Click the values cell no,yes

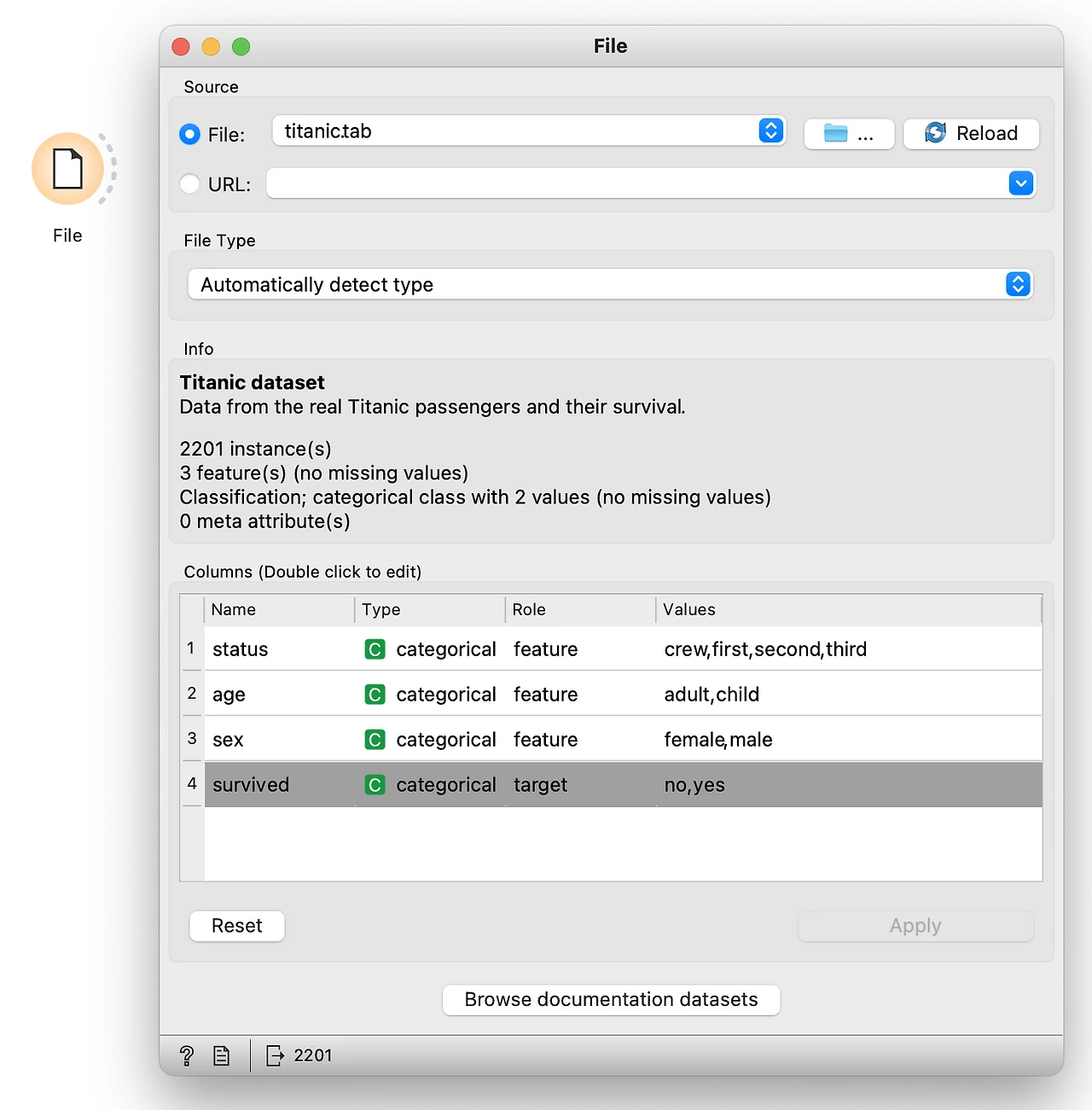click(849, 785)
